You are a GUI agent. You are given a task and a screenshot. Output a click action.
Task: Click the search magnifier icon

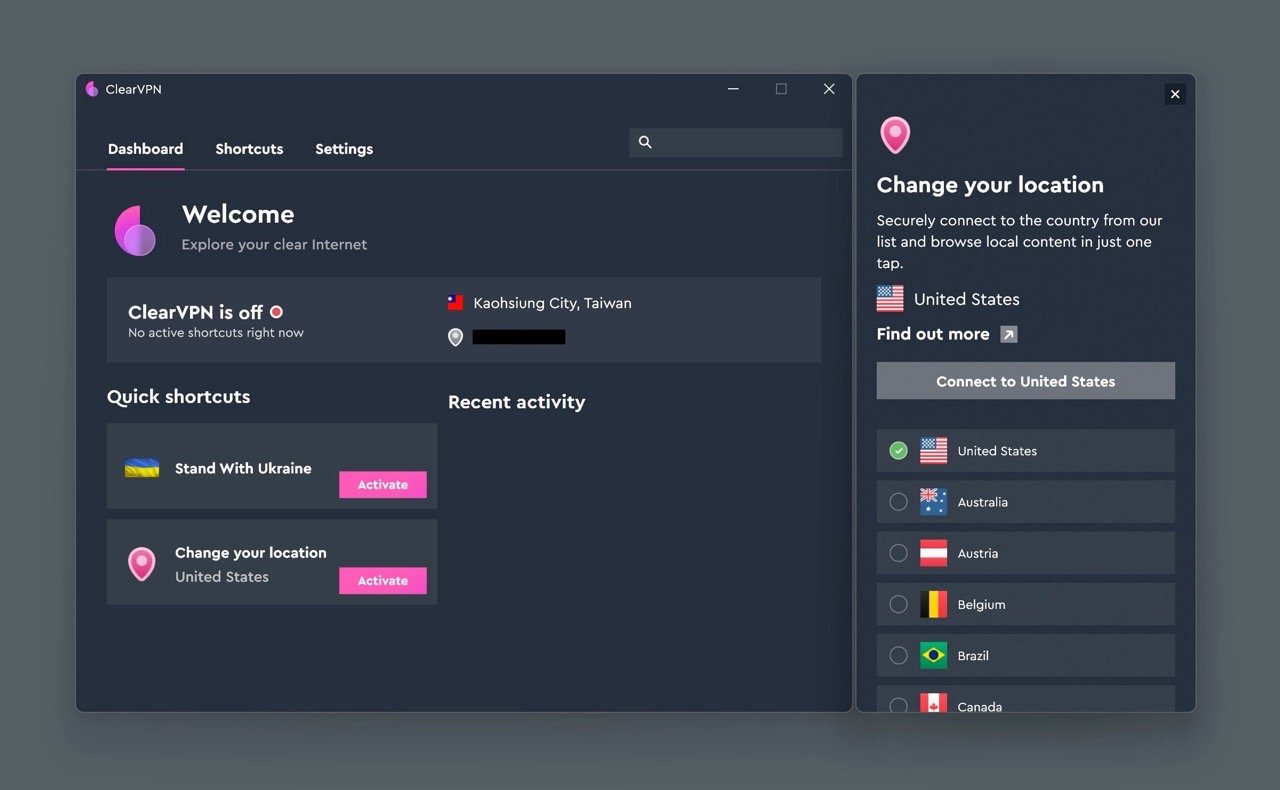(x=645, y=142)
